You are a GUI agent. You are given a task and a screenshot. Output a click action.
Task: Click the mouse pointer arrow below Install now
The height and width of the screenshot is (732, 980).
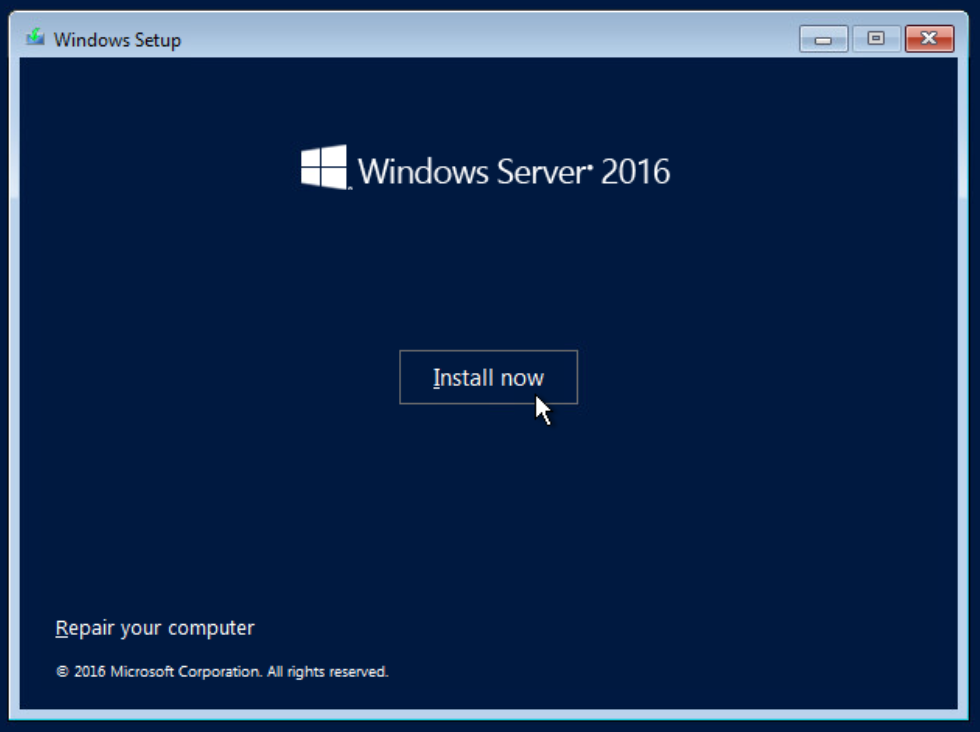tap(542, 409)
